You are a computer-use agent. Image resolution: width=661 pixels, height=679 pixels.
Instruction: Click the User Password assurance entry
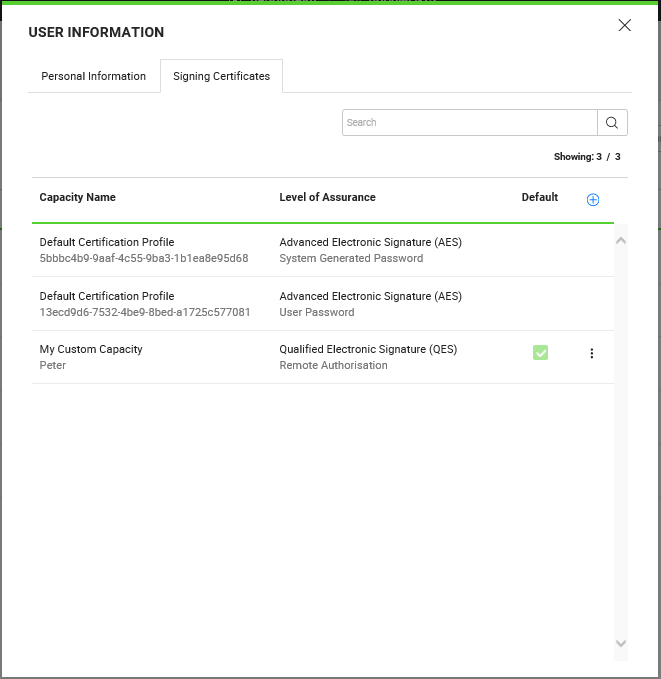(x=316, y=312)
